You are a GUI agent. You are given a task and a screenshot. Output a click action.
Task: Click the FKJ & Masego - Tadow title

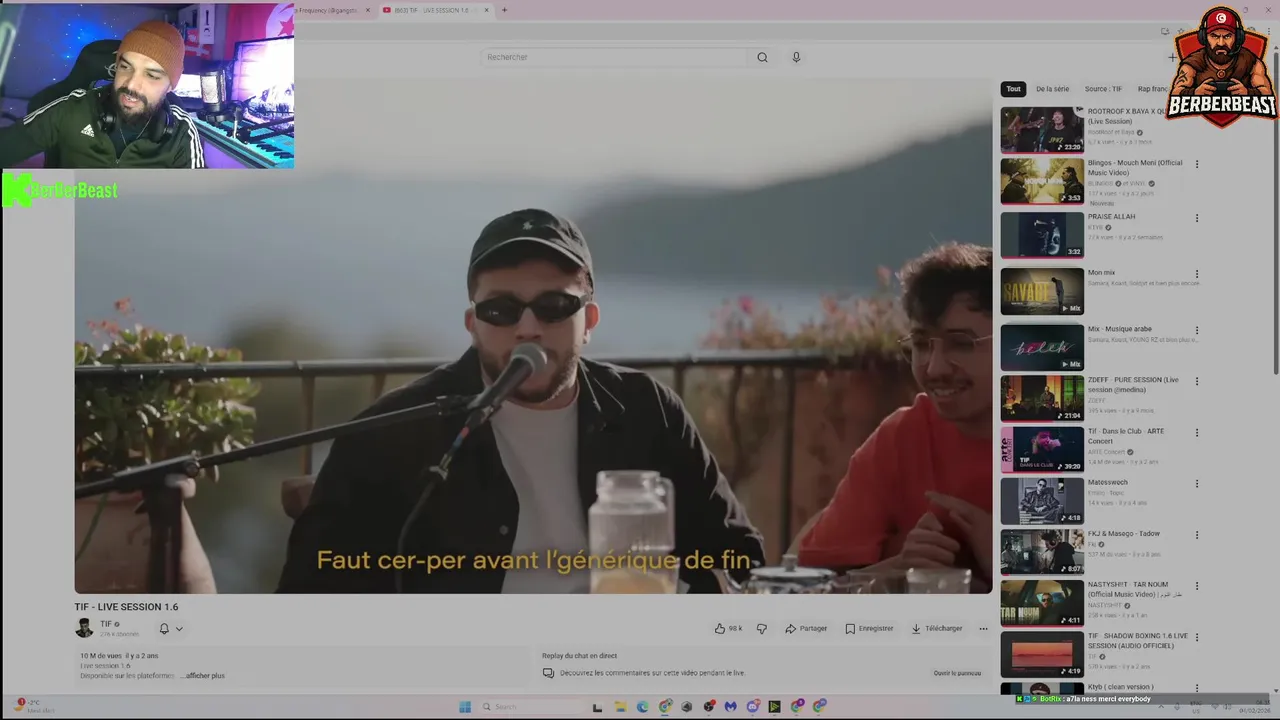coord(1124,533)
